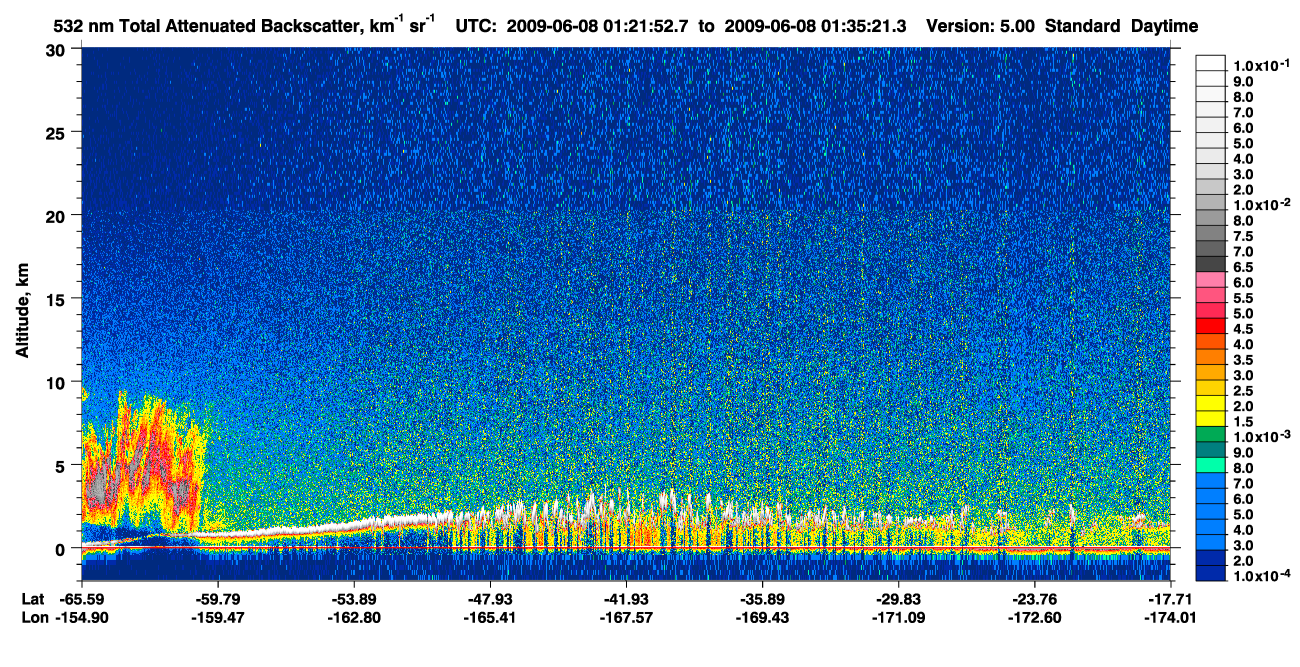
Task: Click the colorbar label "3.5"
Action: pos(1243,360)
